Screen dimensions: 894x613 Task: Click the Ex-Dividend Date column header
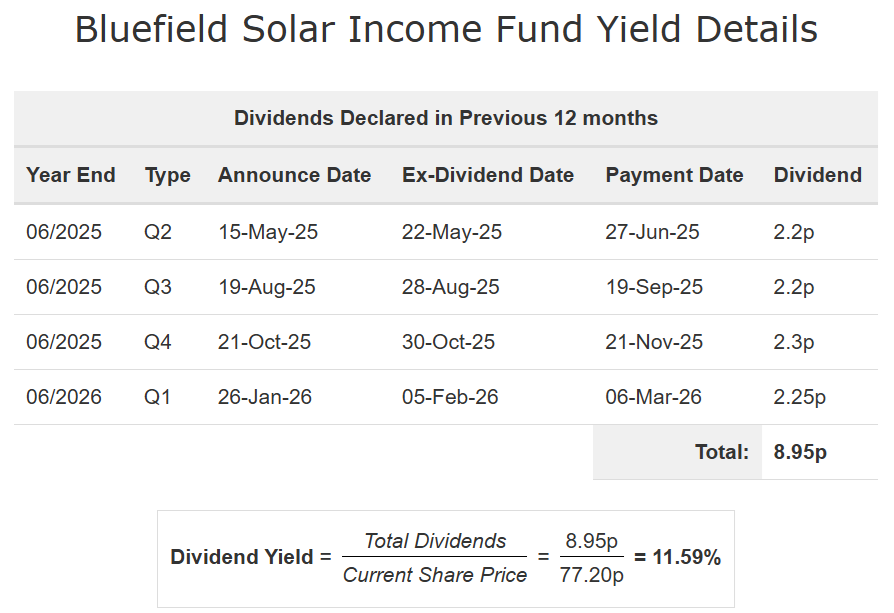488,175
